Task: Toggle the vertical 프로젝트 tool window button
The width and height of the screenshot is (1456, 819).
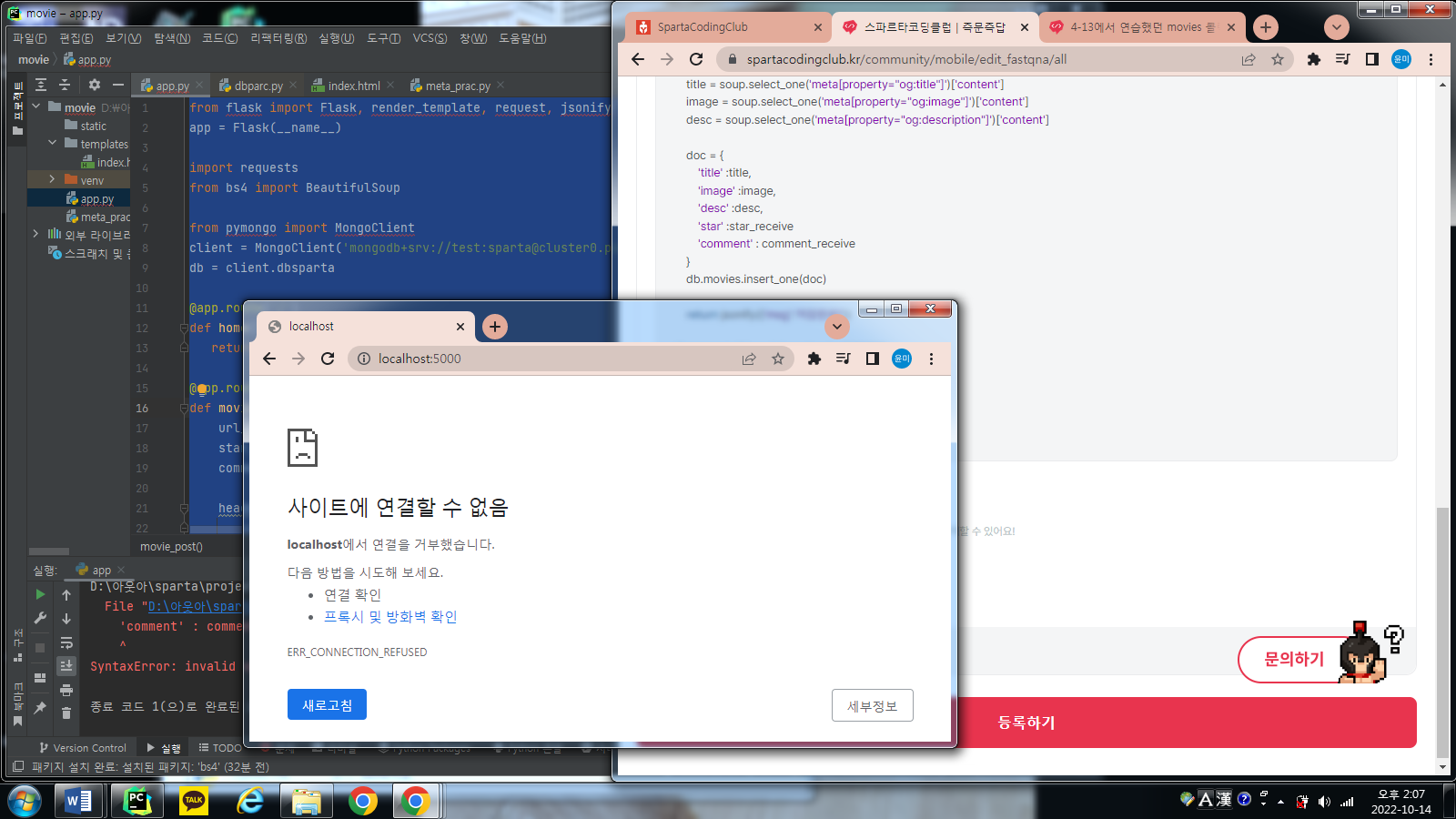Action: pos(17,107)
